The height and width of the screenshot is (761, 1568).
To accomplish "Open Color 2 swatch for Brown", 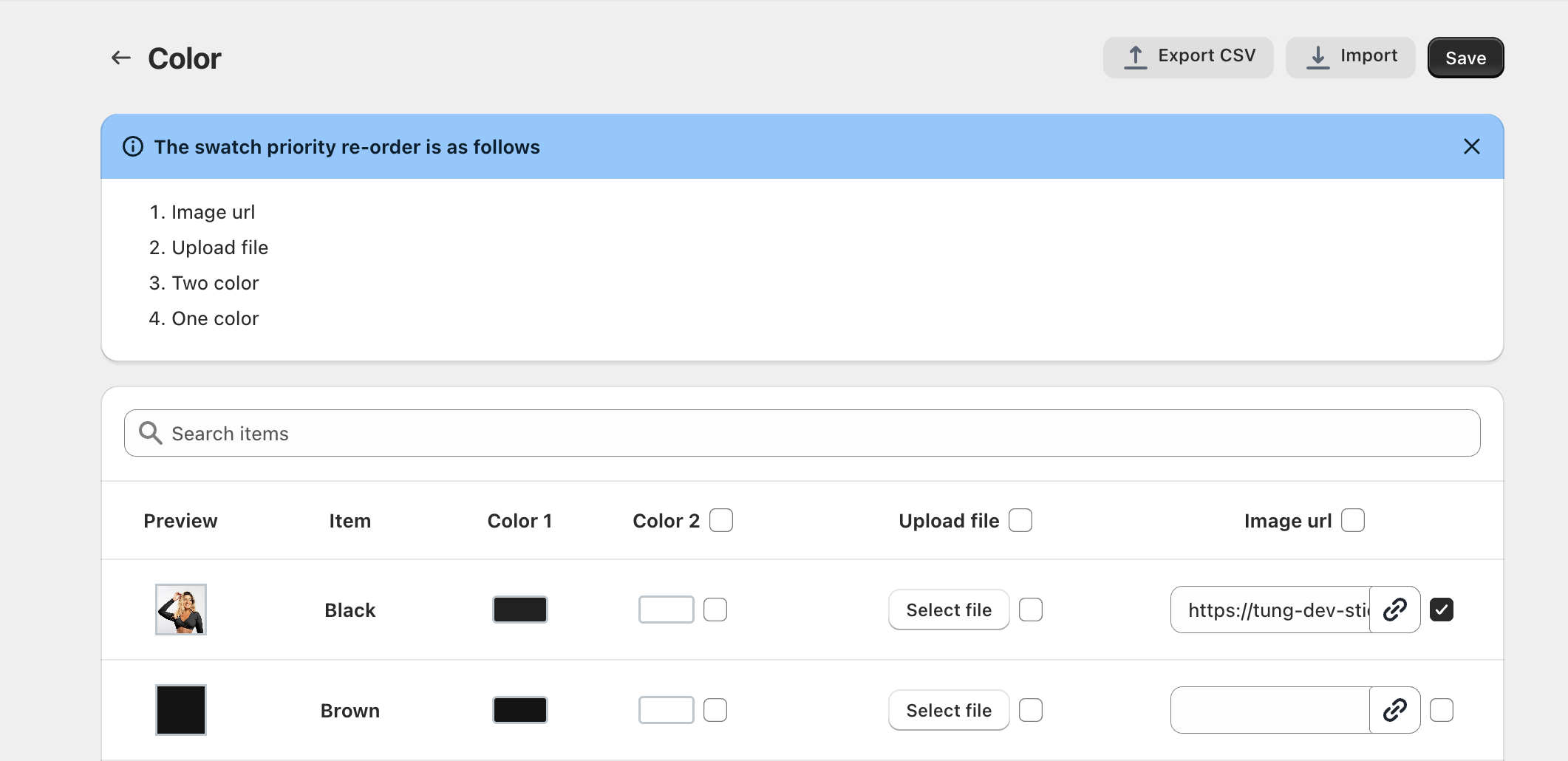I will click(666, 710).
